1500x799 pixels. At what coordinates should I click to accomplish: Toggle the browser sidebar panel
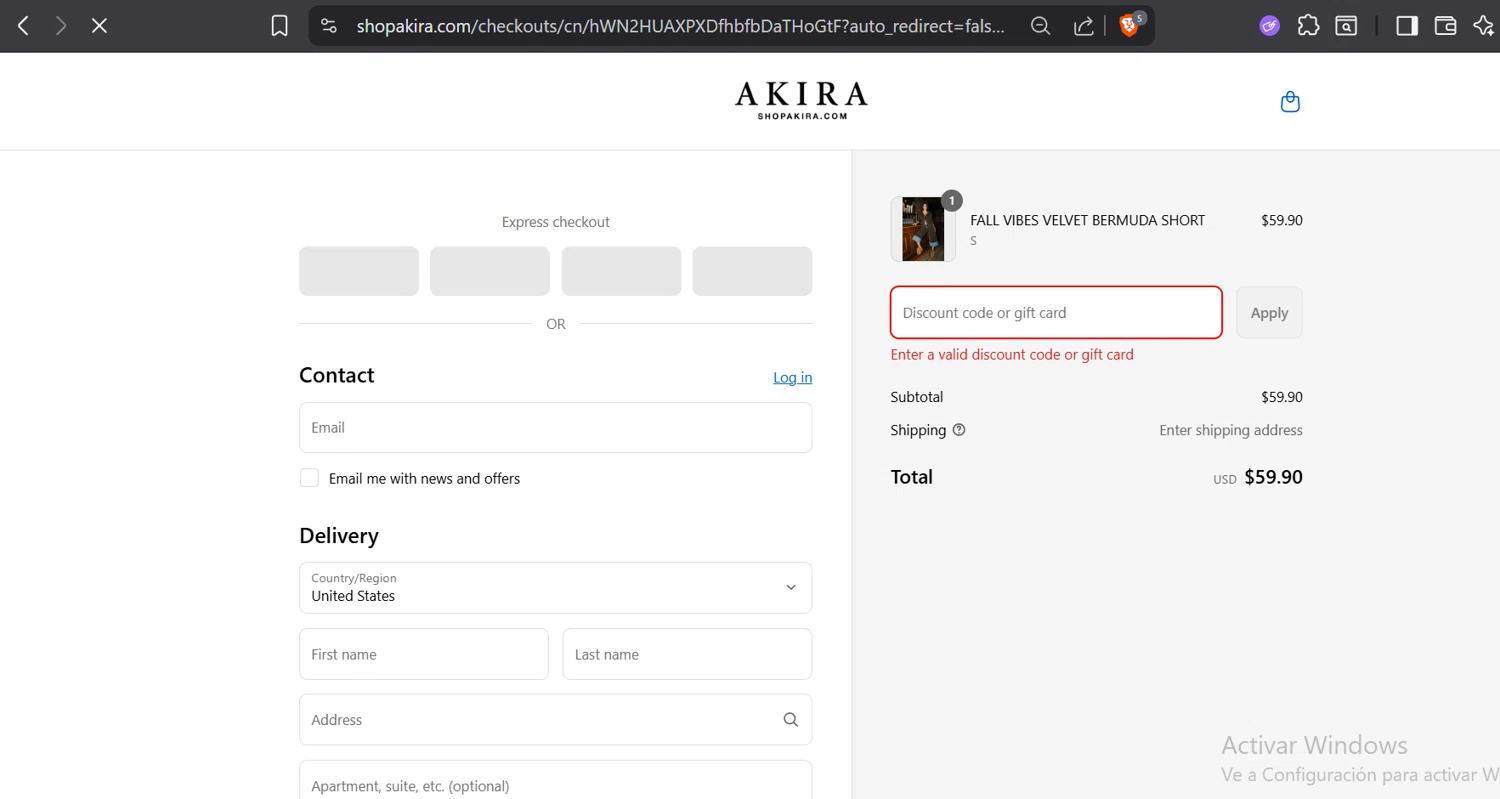point(1407,26)
